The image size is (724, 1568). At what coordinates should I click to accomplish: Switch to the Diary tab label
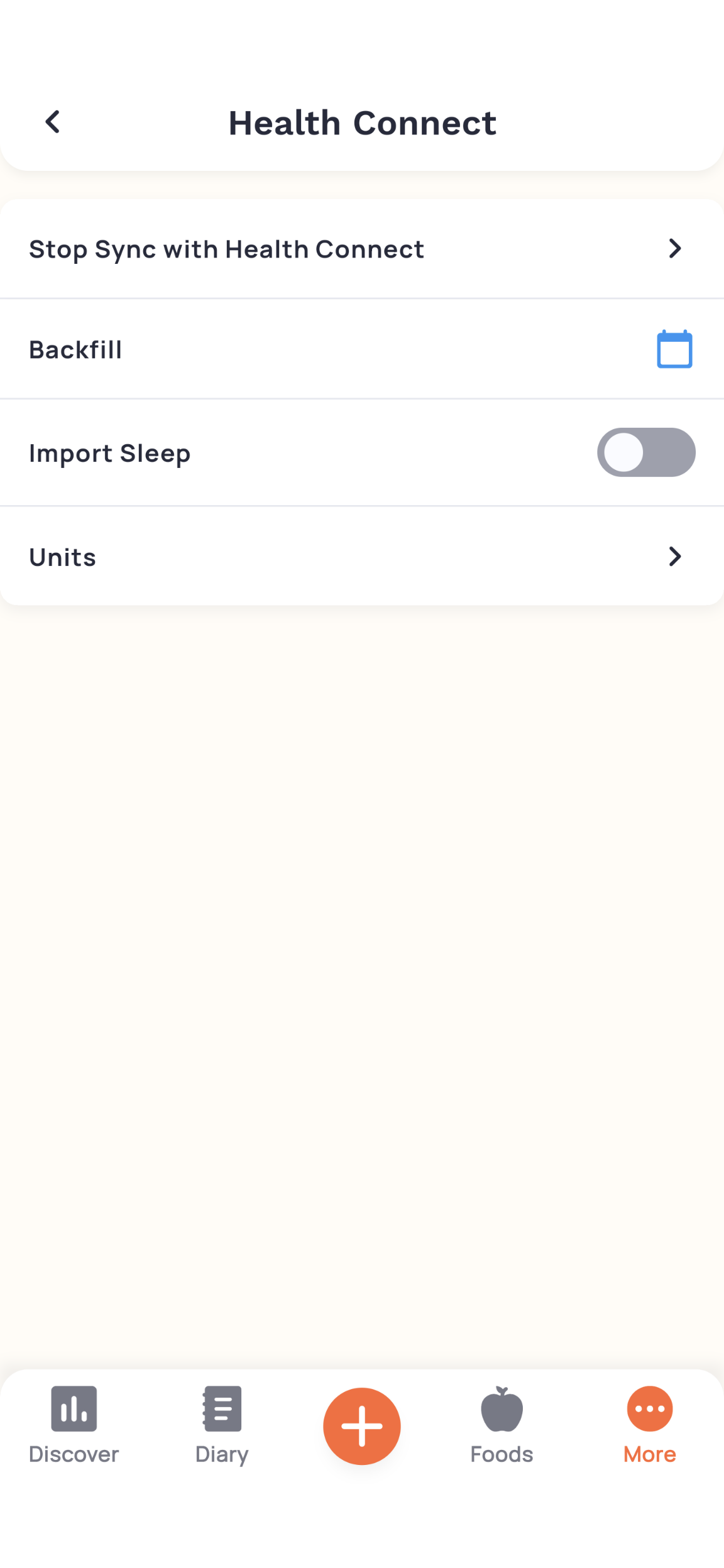(222, 1455)
